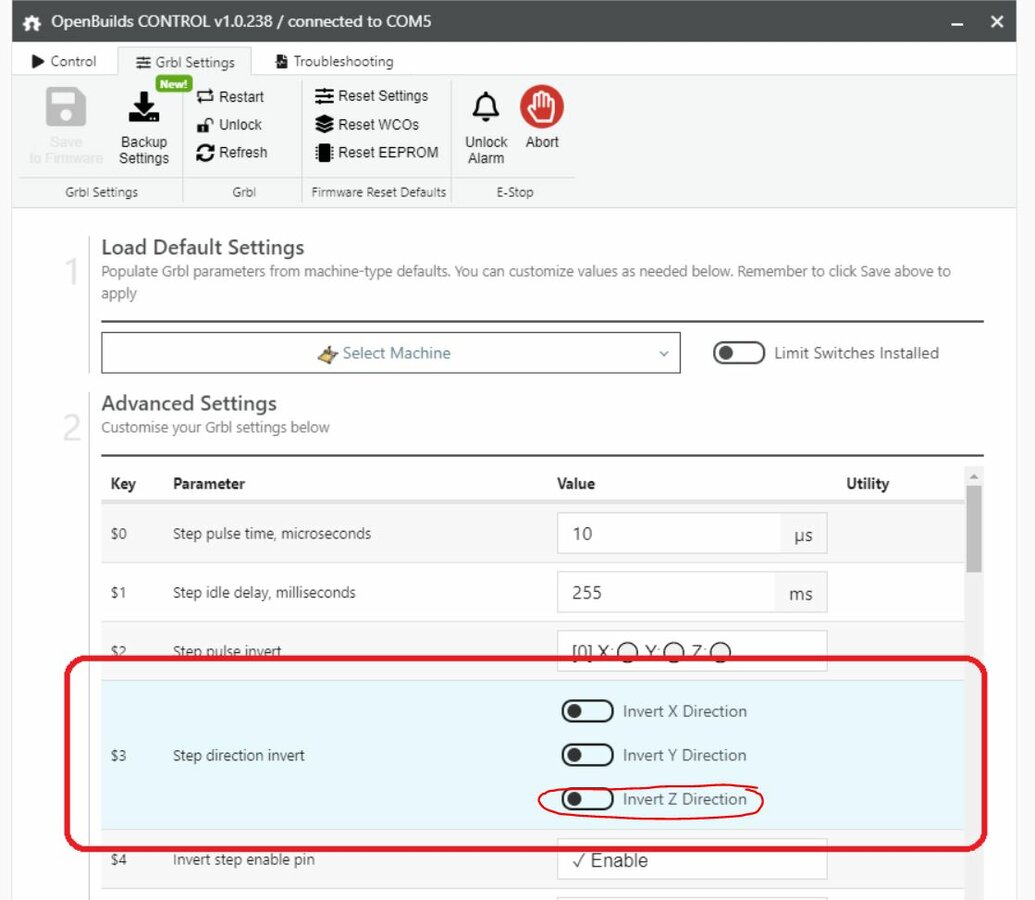Click Reset Settings in Firmware Reset Defaults
The width and height of the screenshot is (1035, 900).
(x=371, y=96)
